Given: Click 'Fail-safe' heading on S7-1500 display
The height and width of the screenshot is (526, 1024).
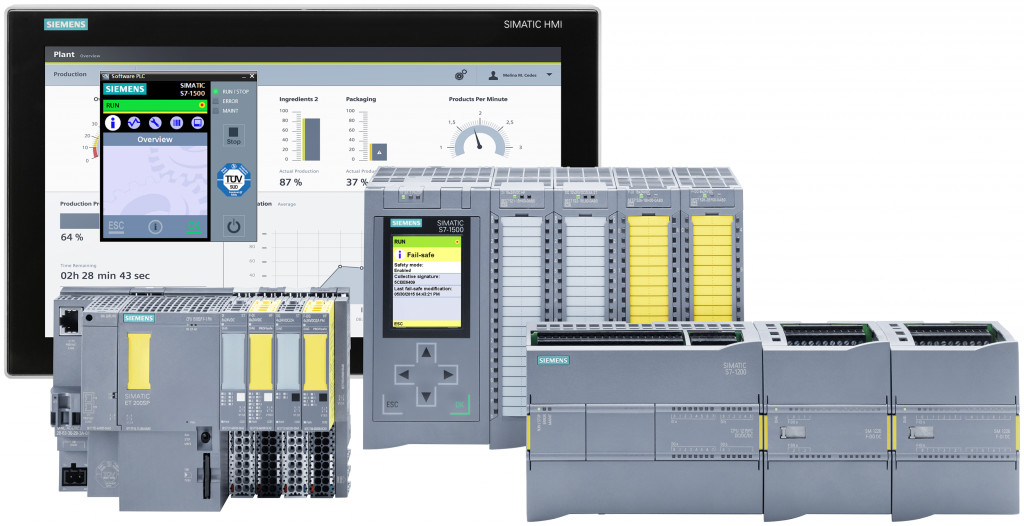Looking at the screenshot, I should click(421, 255).
